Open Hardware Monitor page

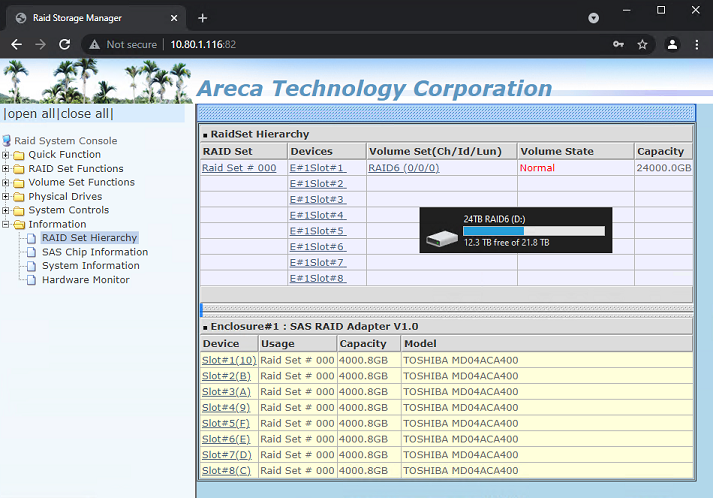coord(85,280)
